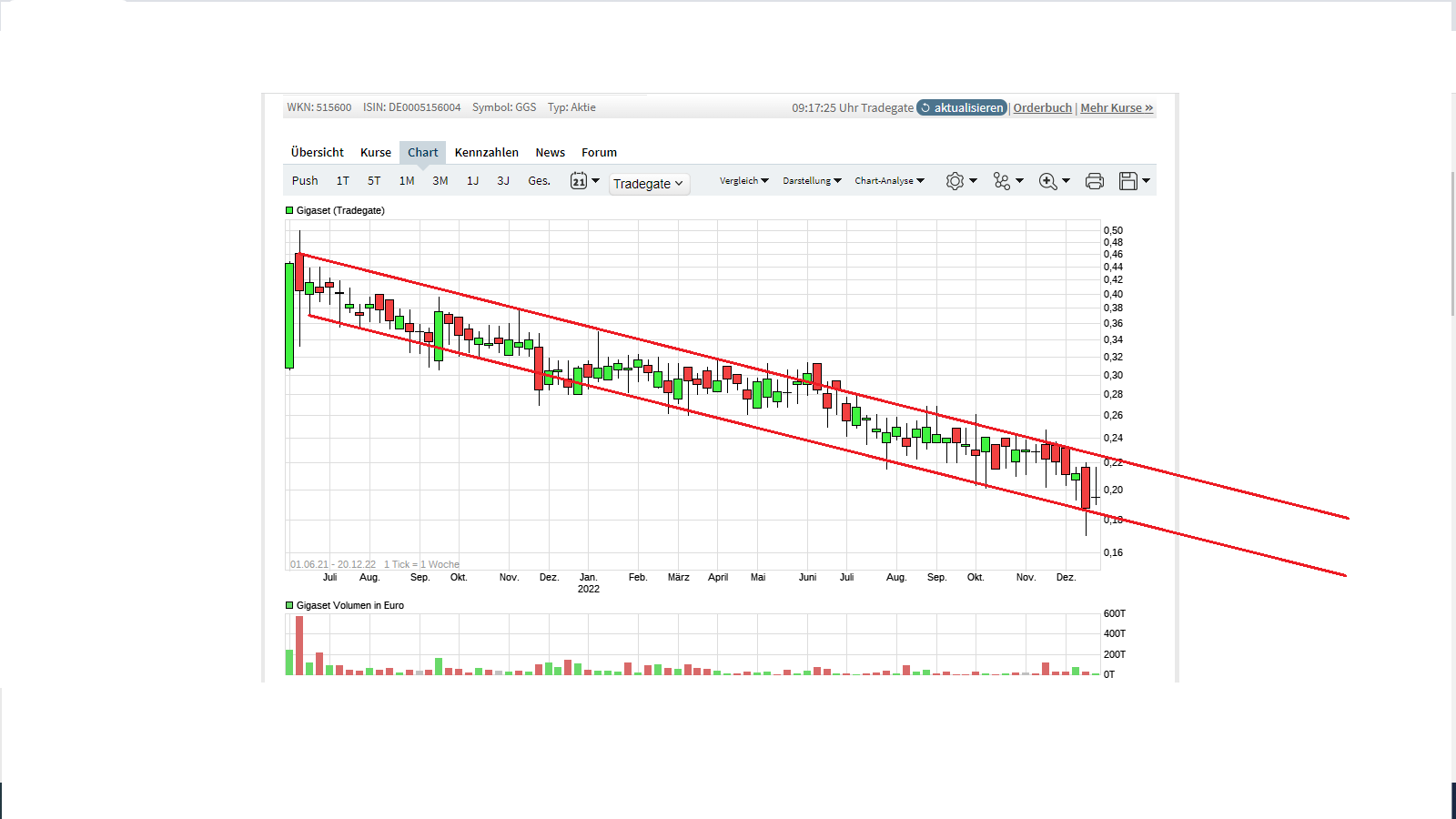Go to the News tab
Screen dimensions: 1456x819
click(x=551, y=152)
